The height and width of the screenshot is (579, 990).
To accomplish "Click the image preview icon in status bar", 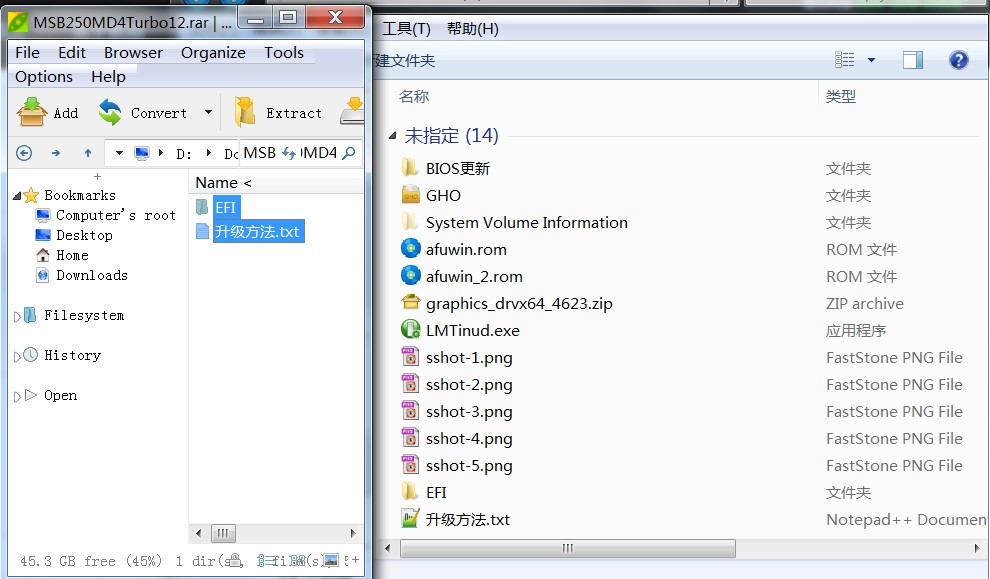I will [330, 560].
